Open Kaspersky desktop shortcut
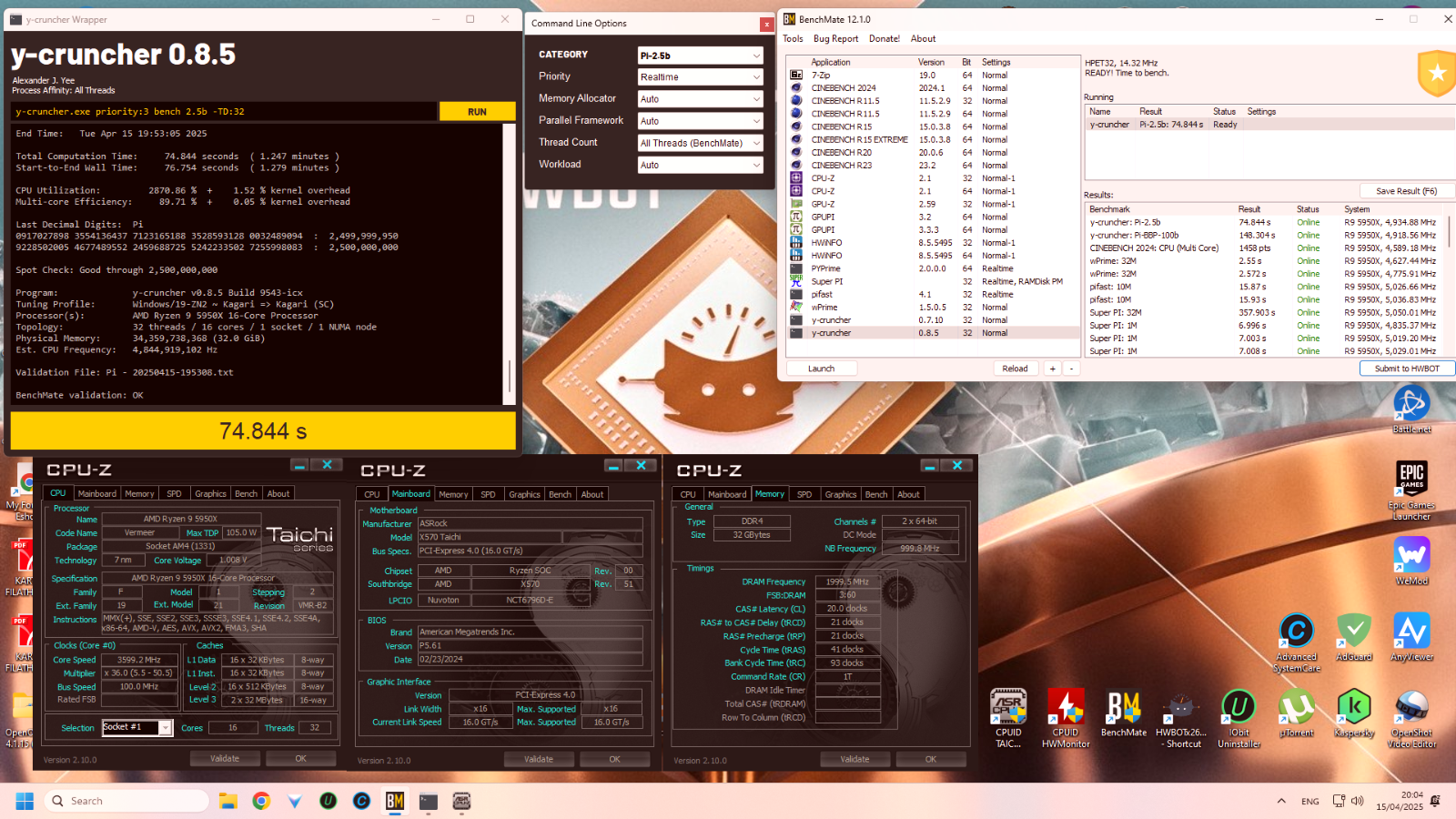 click(x=1354, y=713)
